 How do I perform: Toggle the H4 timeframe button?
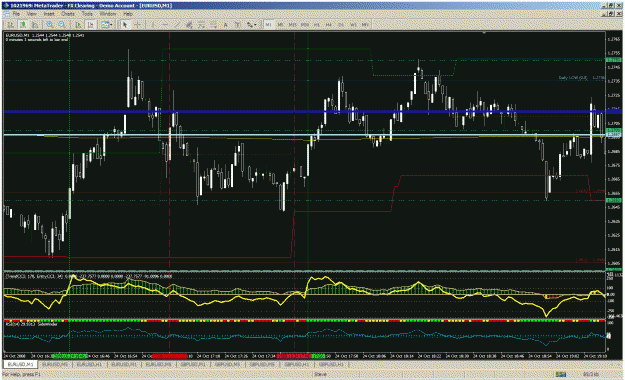328,25
